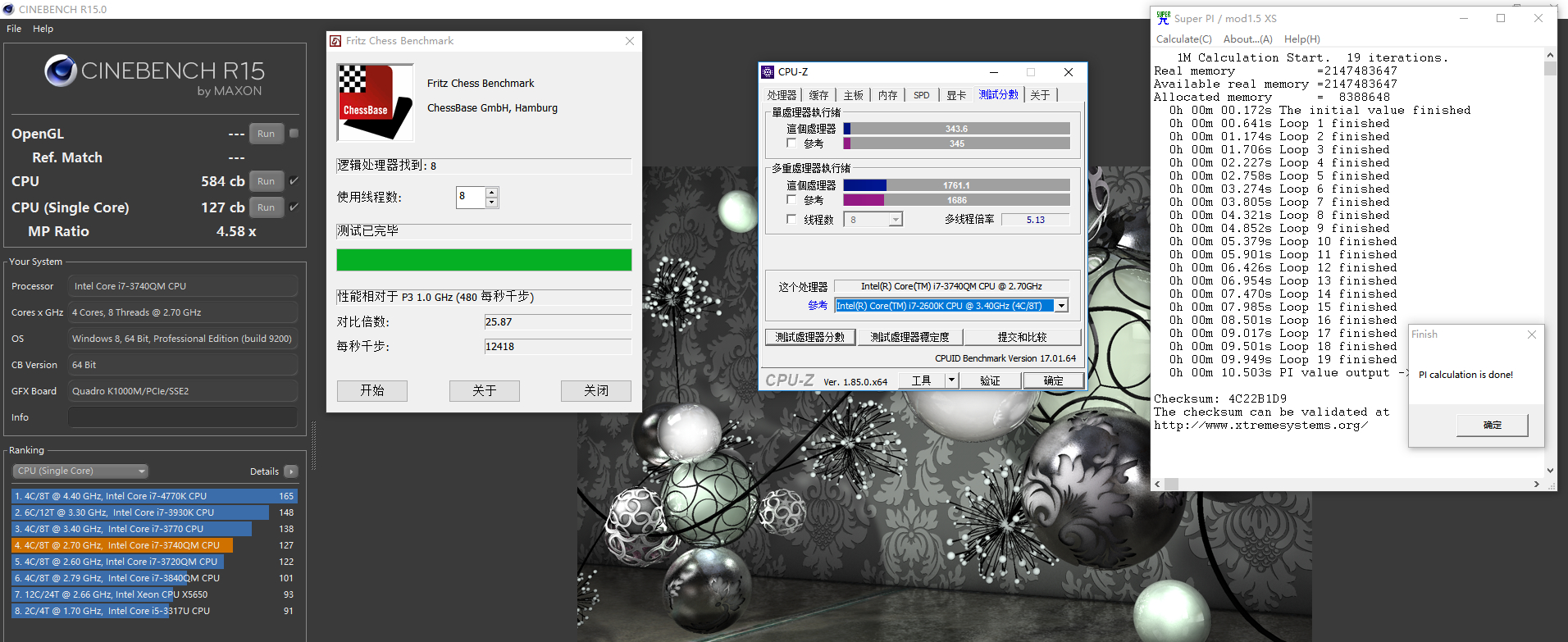
Task: Click 开始 to start Fritz benchmark
Action: point(372,391)
